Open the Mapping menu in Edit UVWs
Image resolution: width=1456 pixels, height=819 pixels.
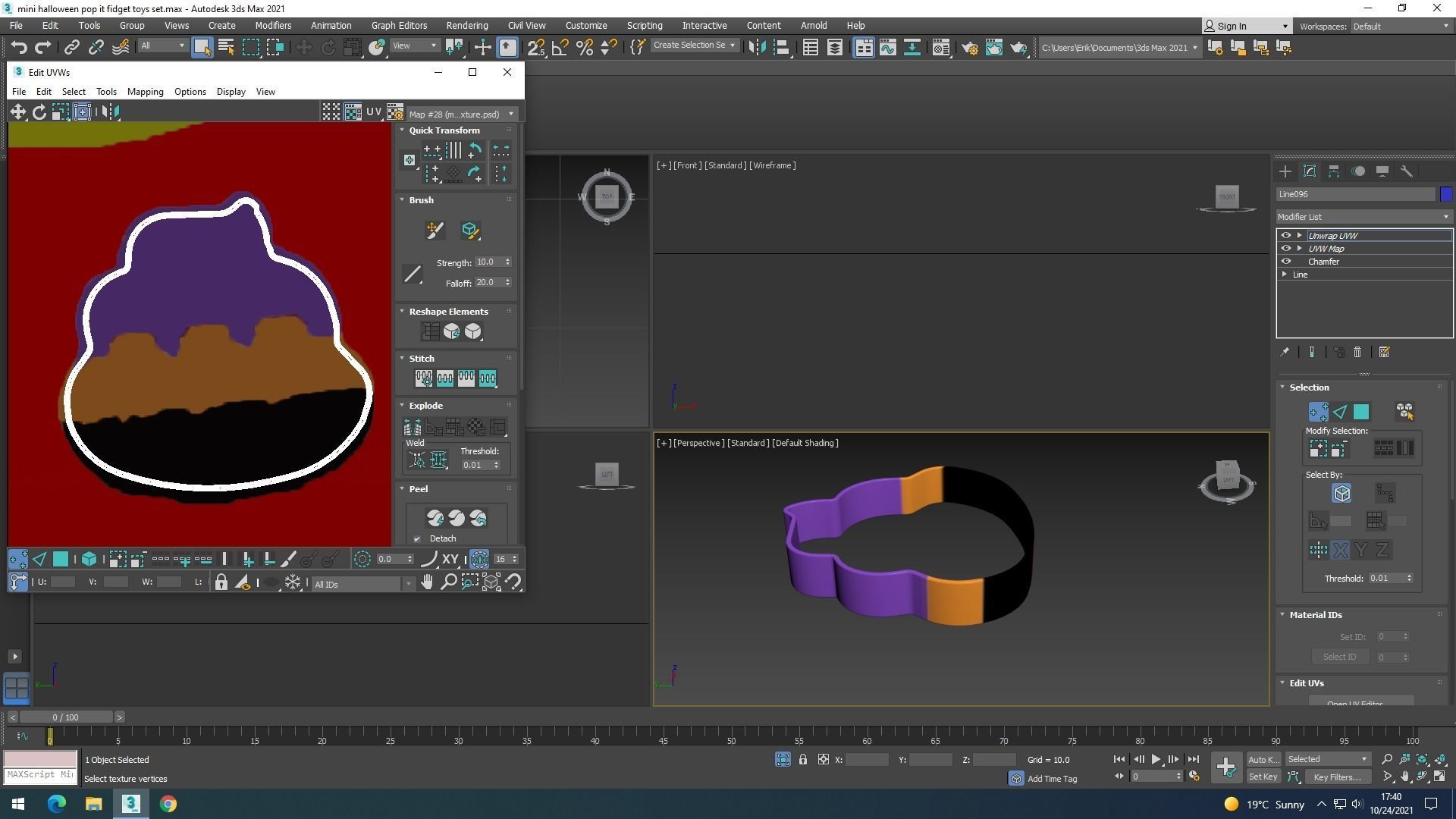[x=145, y=92]
